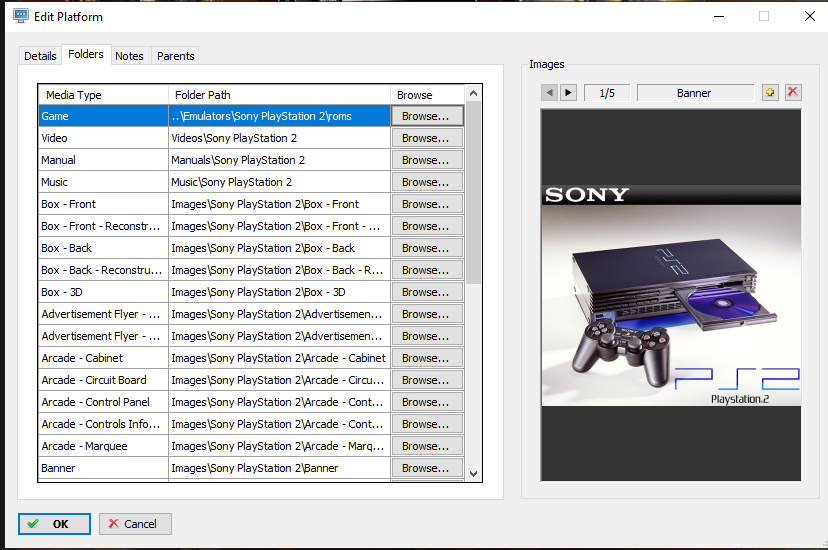Click the Images\Sony PlayStation 2\Banner path
The image size is (828, 550).
click(x=279, y=468)
